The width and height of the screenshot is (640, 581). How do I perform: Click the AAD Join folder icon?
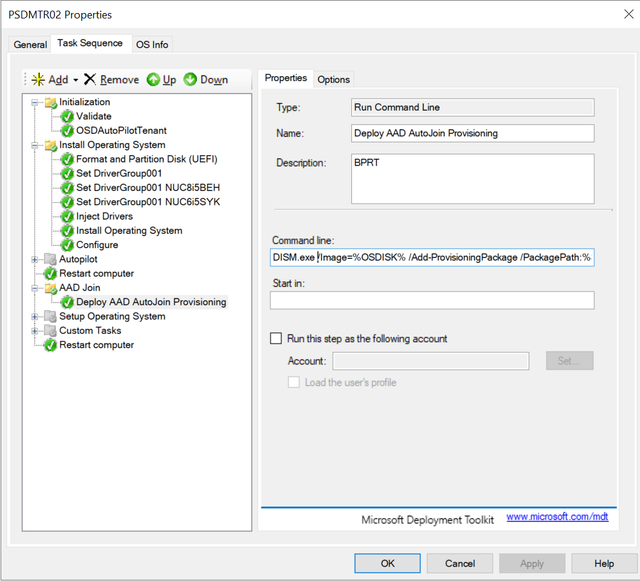[x=51, y=288]
